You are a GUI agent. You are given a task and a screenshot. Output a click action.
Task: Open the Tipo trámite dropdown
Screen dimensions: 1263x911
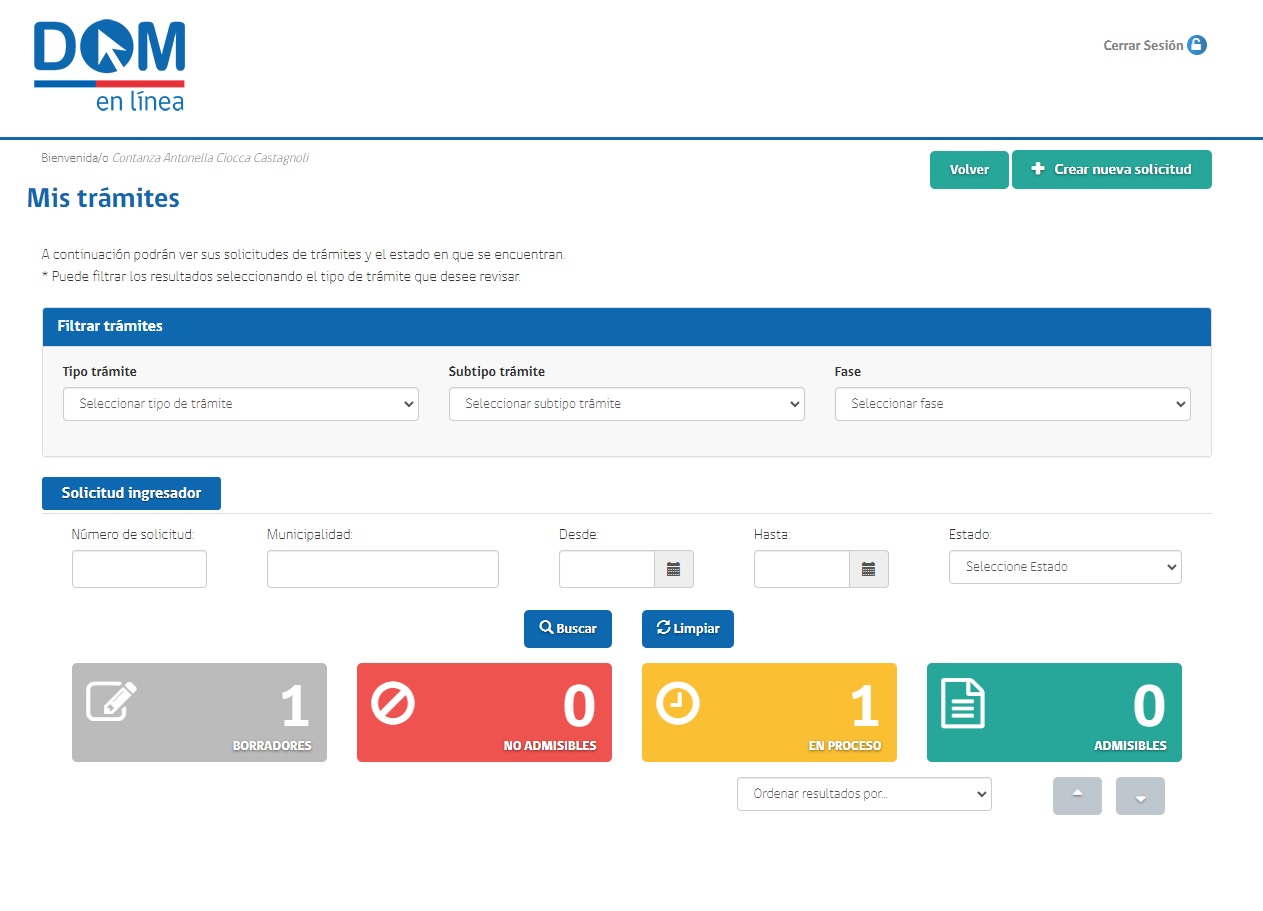240,404
